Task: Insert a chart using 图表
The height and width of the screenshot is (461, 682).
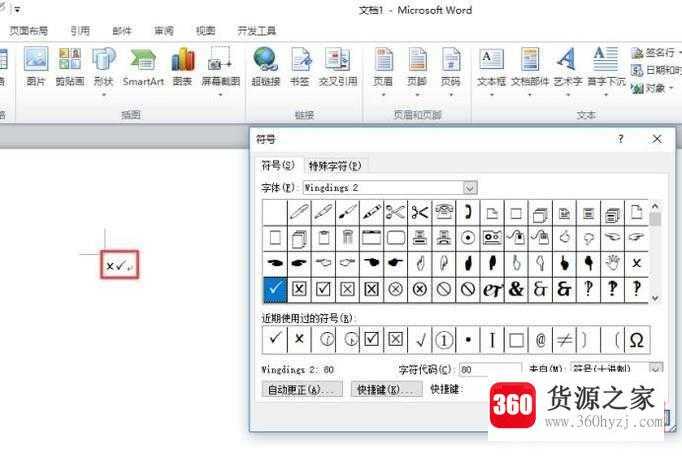Action: coord(182,67)
